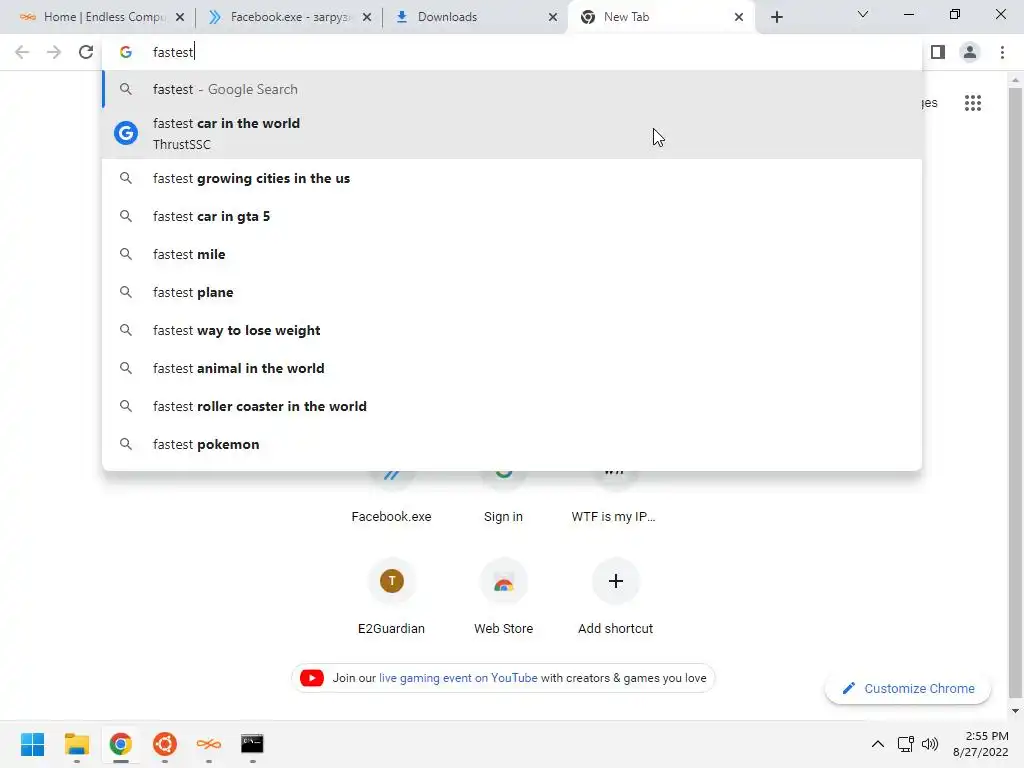Click the network tray icon
Screen dimensions: 1024x768
905,744
